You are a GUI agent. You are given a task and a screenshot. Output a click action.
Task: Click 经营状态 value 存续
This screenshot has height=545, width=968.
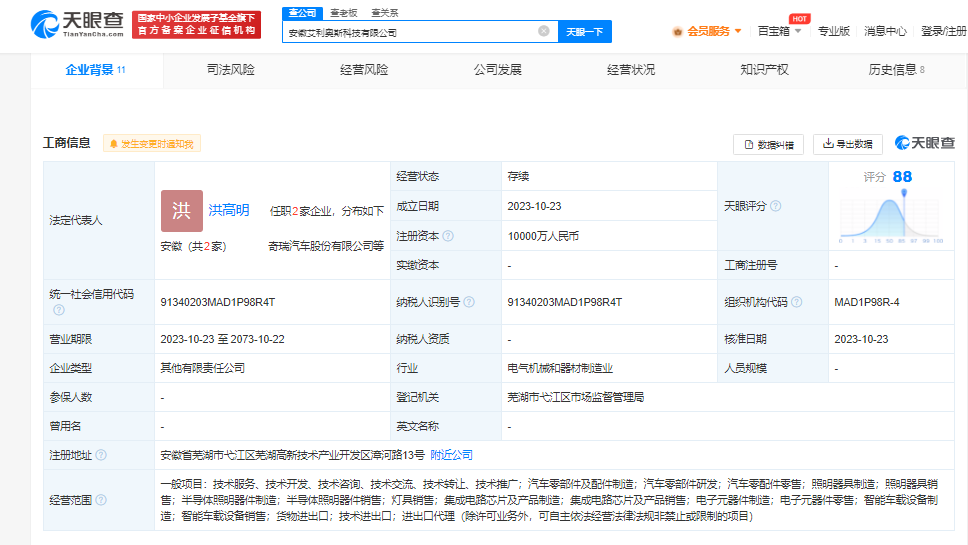518,177
